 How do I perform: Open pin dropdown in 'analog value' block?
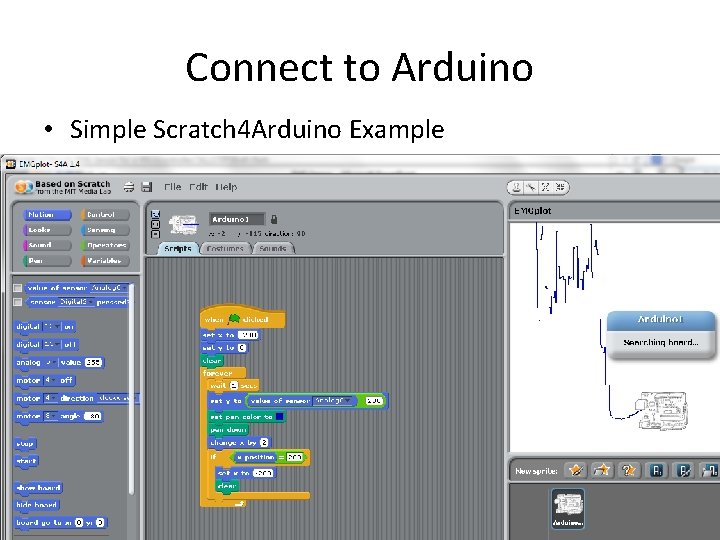tap(51, 362)
